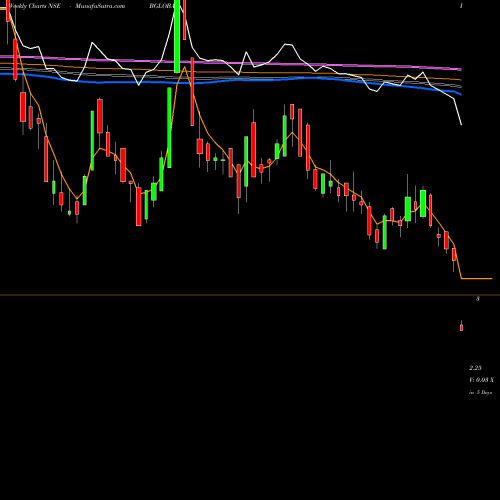Click the 'in 5 Days' label
This screenshot has width=500, height=500.
(x=481, y=393)
